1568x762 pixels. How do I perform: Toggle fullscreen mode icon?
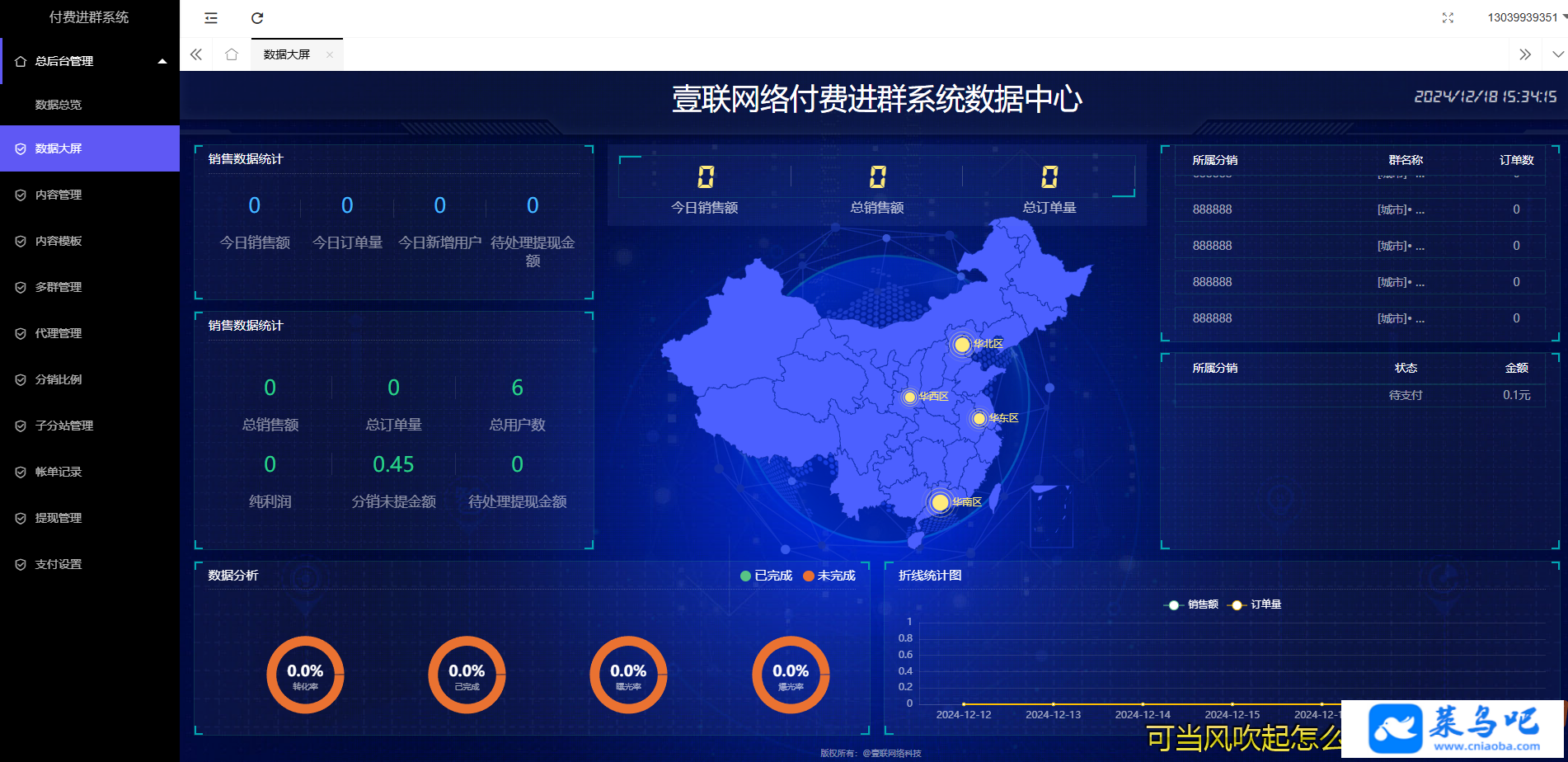pyautogui.click(x=1448, y=17)
